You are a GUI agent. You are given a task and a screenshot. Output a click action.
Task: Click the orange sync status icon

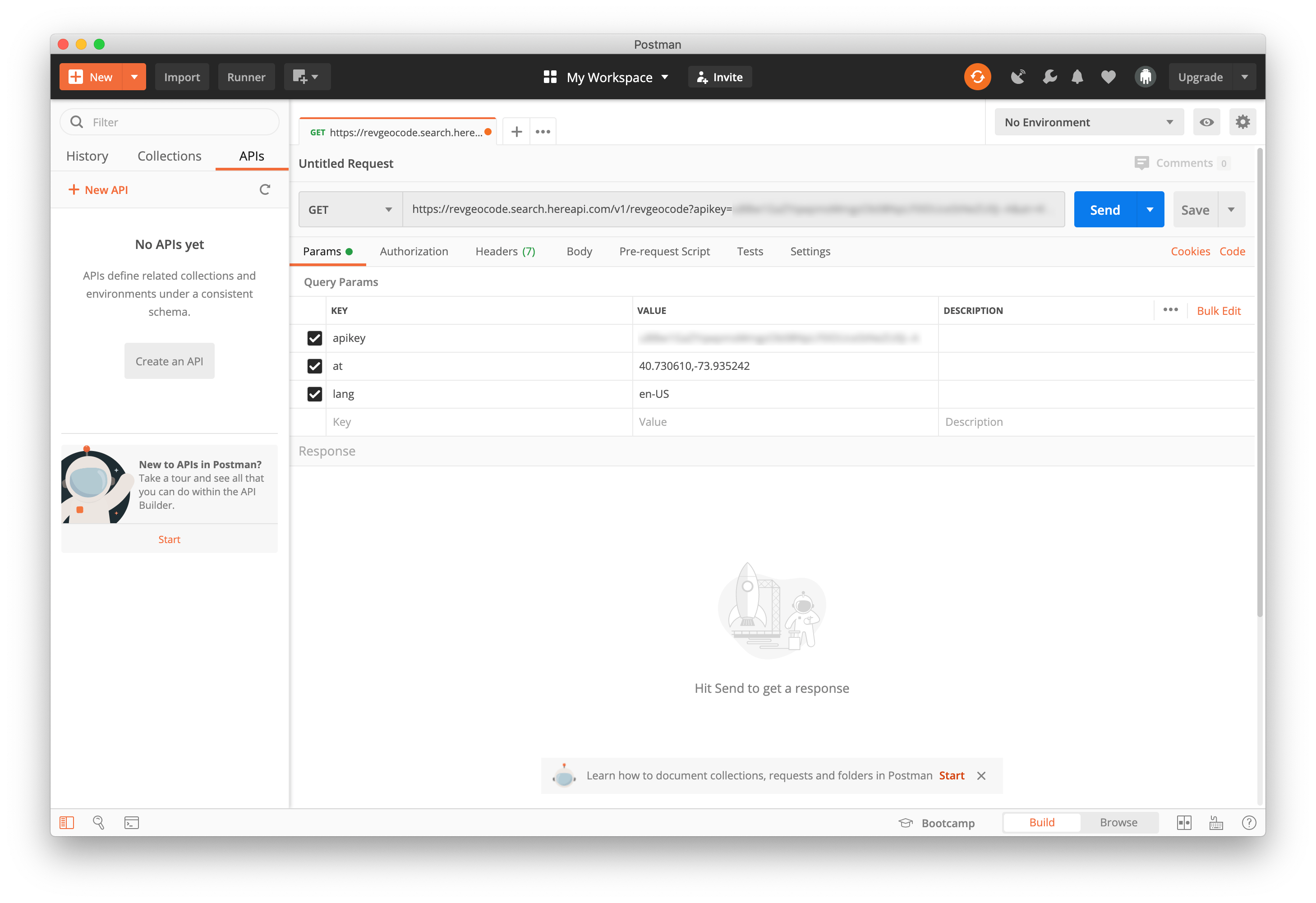977,77
